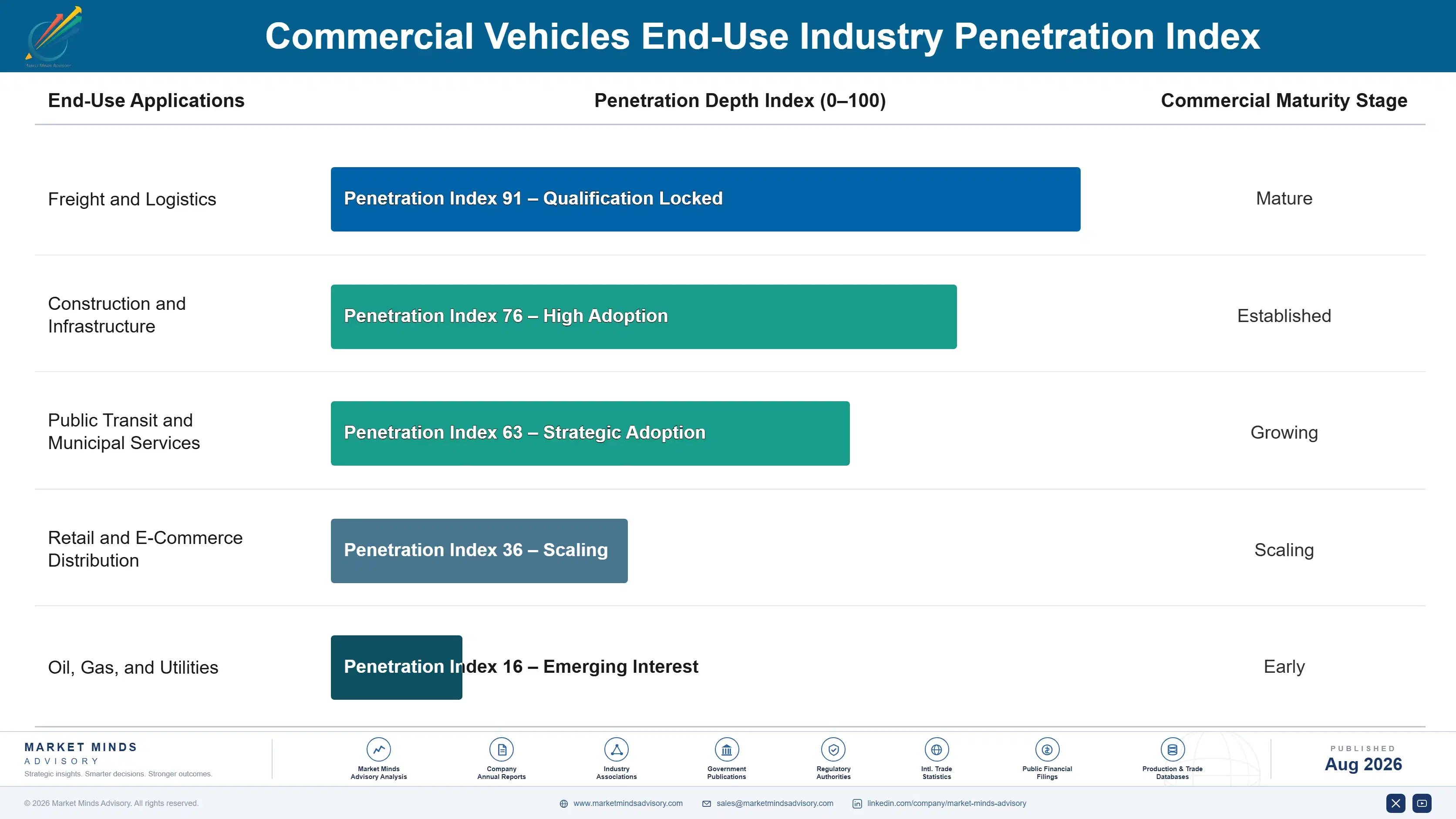
Task: Click the Scaling value in maturity column
Action: (x=1284, y=550)
